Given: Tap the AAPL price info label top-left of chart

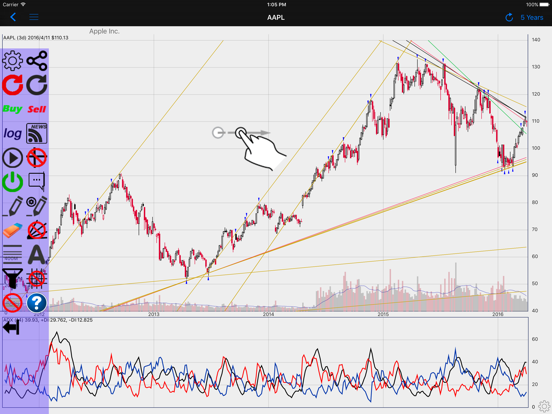Looking at the screenshot, I should (36, 38).
